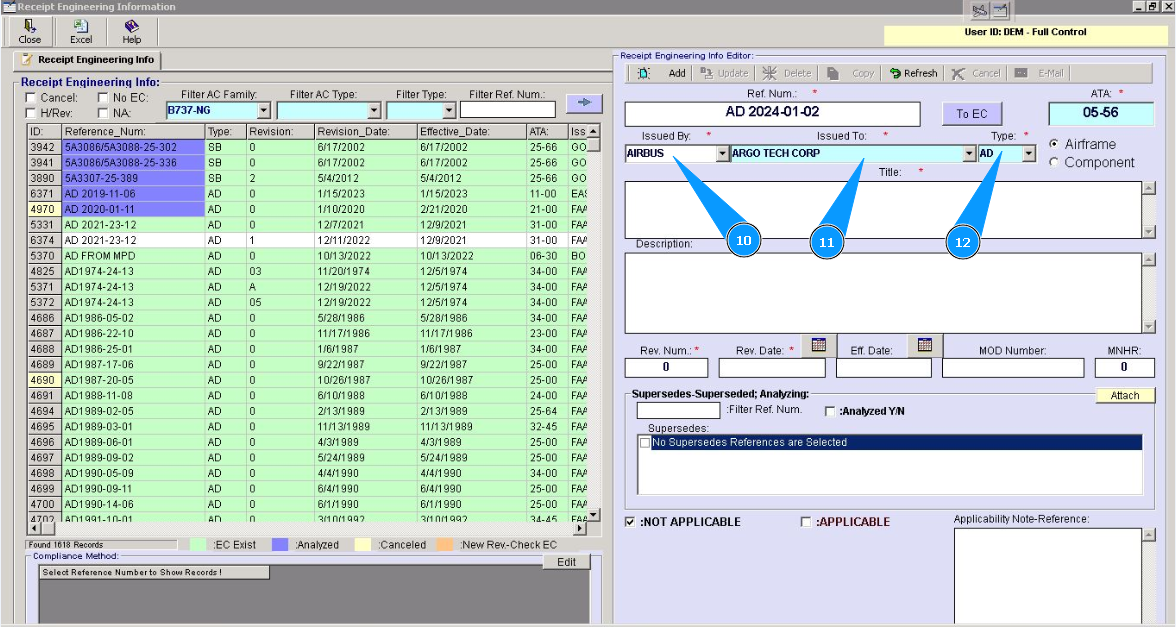The width and height of the screenshot is (1176, 629).
Task: Open the Rev. Date calendar picker
Action: coord(818,345)
